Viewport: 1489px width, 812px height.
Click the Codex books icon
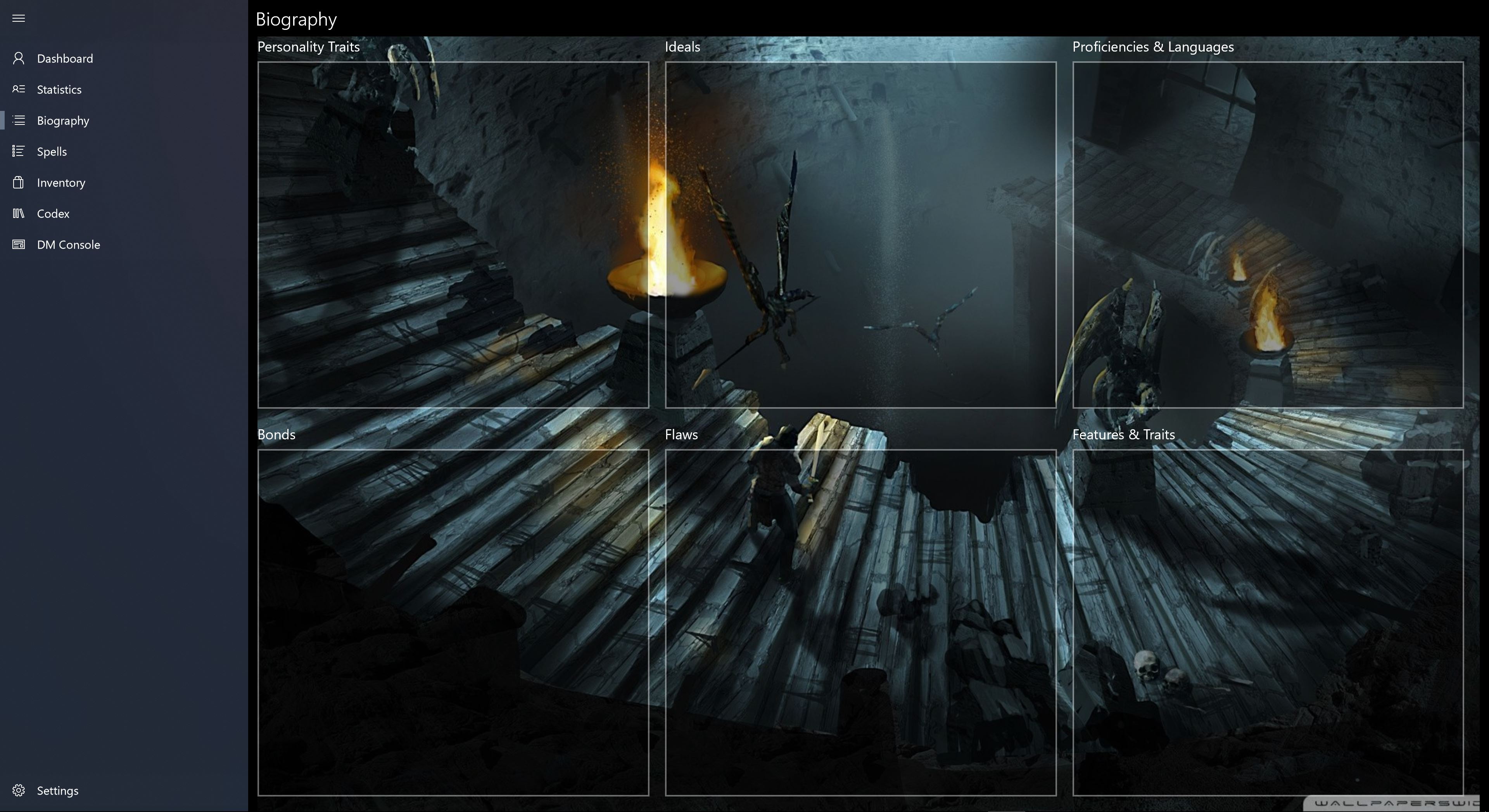click(x=19, y=213)
